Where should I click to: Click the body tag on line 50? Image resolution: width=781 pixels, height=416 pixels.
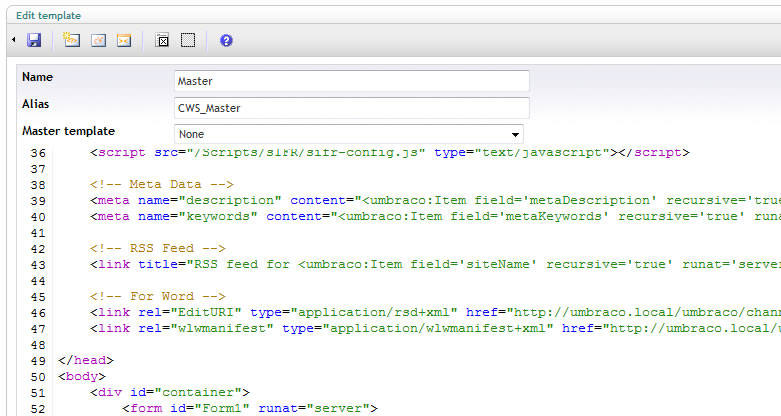[82, 376]
